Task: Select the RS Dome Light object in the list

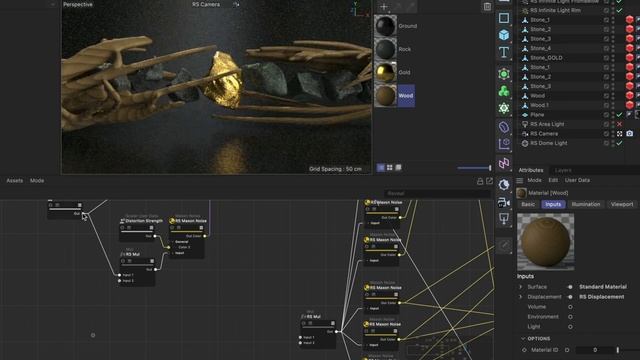Action: (x=549, y=143)
